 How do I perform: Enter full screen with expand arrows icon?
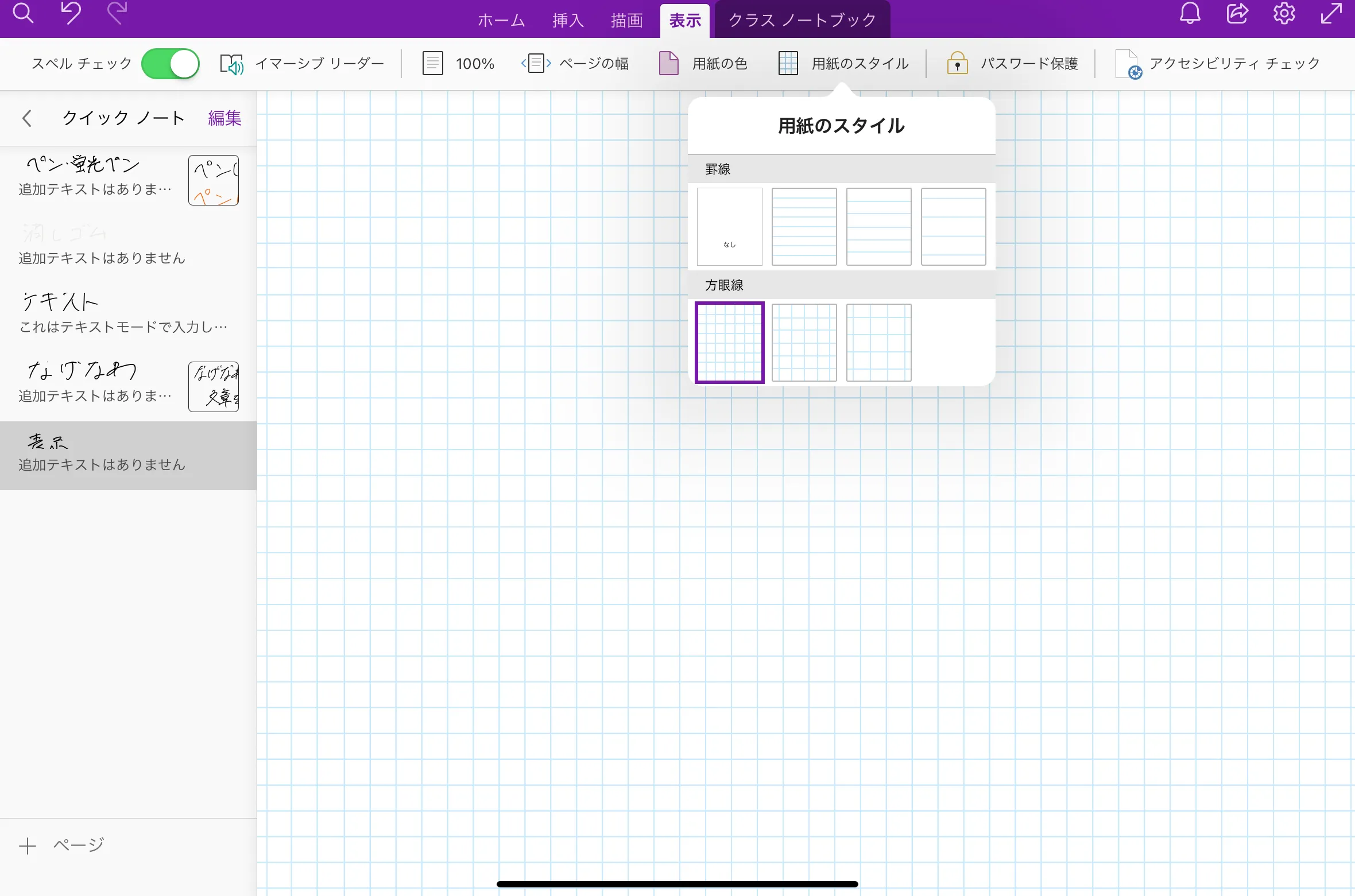pos(1331,14)
